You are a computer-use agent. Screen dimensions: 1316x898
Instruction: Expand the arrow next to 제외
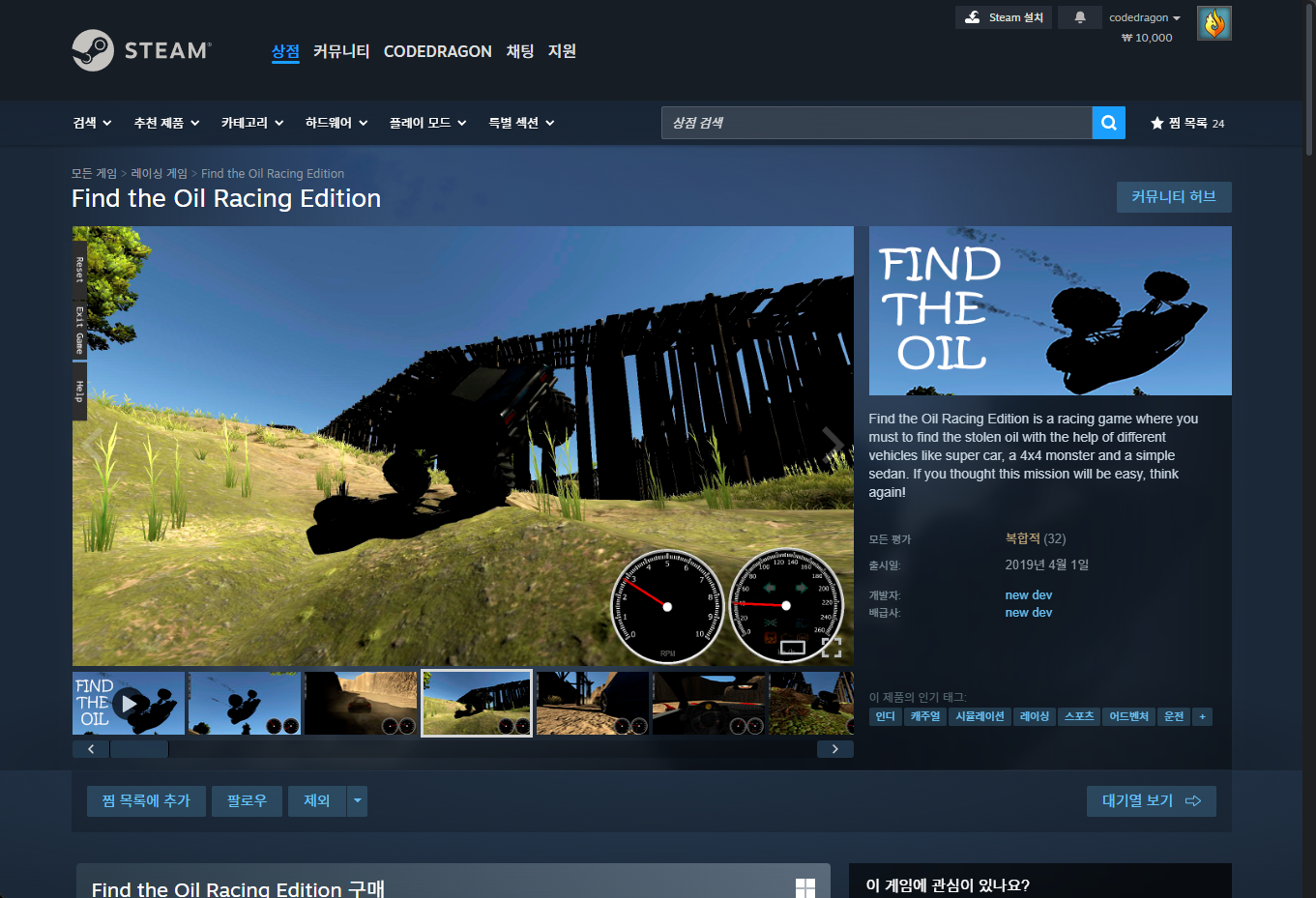click(357, 800)
